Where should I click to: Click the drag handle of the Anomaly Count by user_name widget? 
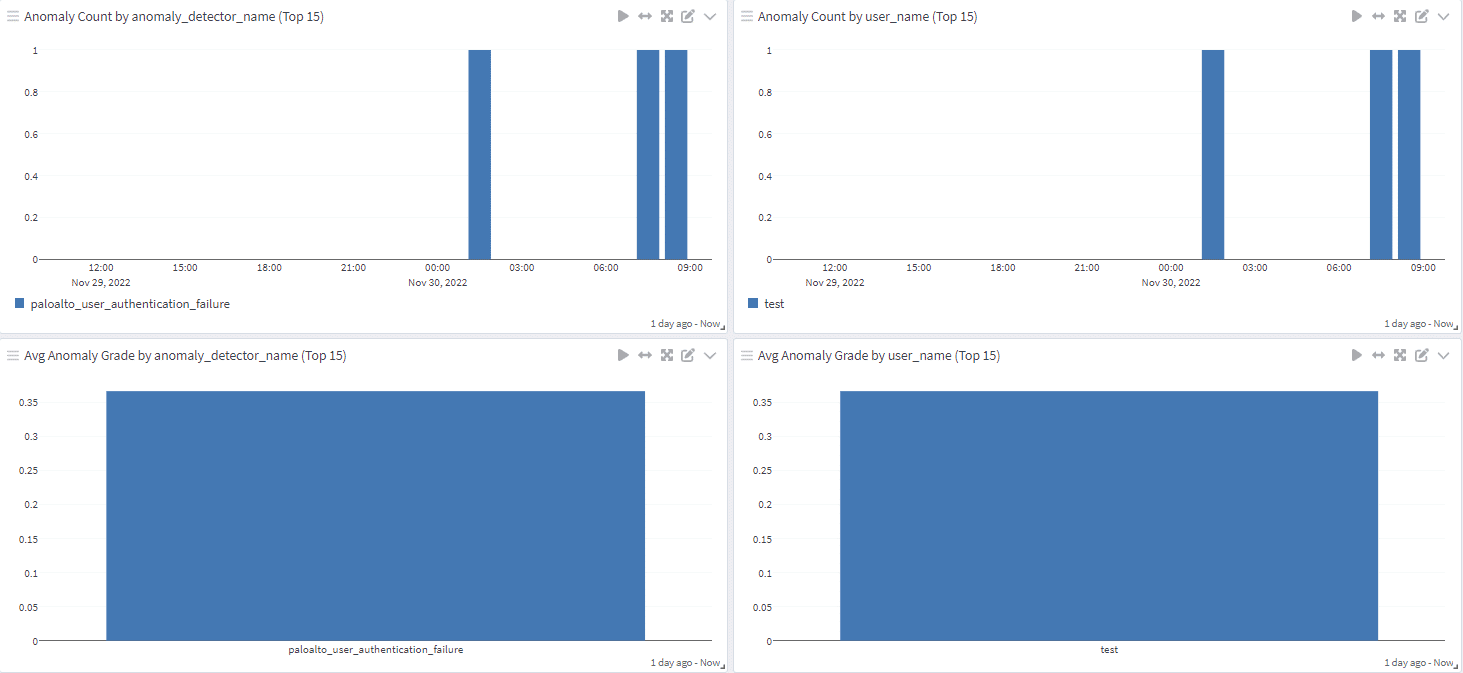tap(747, 17)
